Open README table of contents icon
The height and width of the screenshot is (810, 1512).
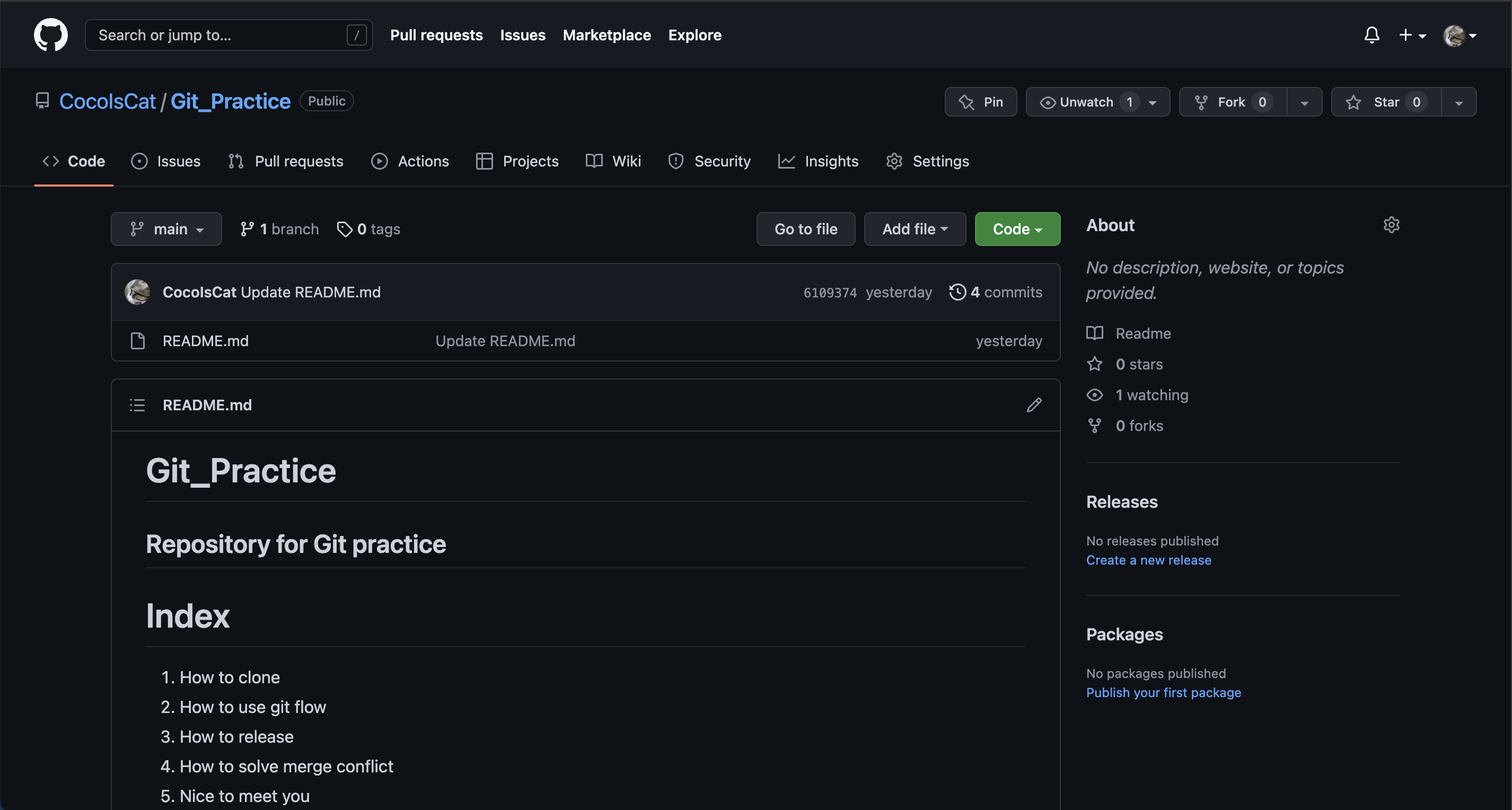point(137,405)
